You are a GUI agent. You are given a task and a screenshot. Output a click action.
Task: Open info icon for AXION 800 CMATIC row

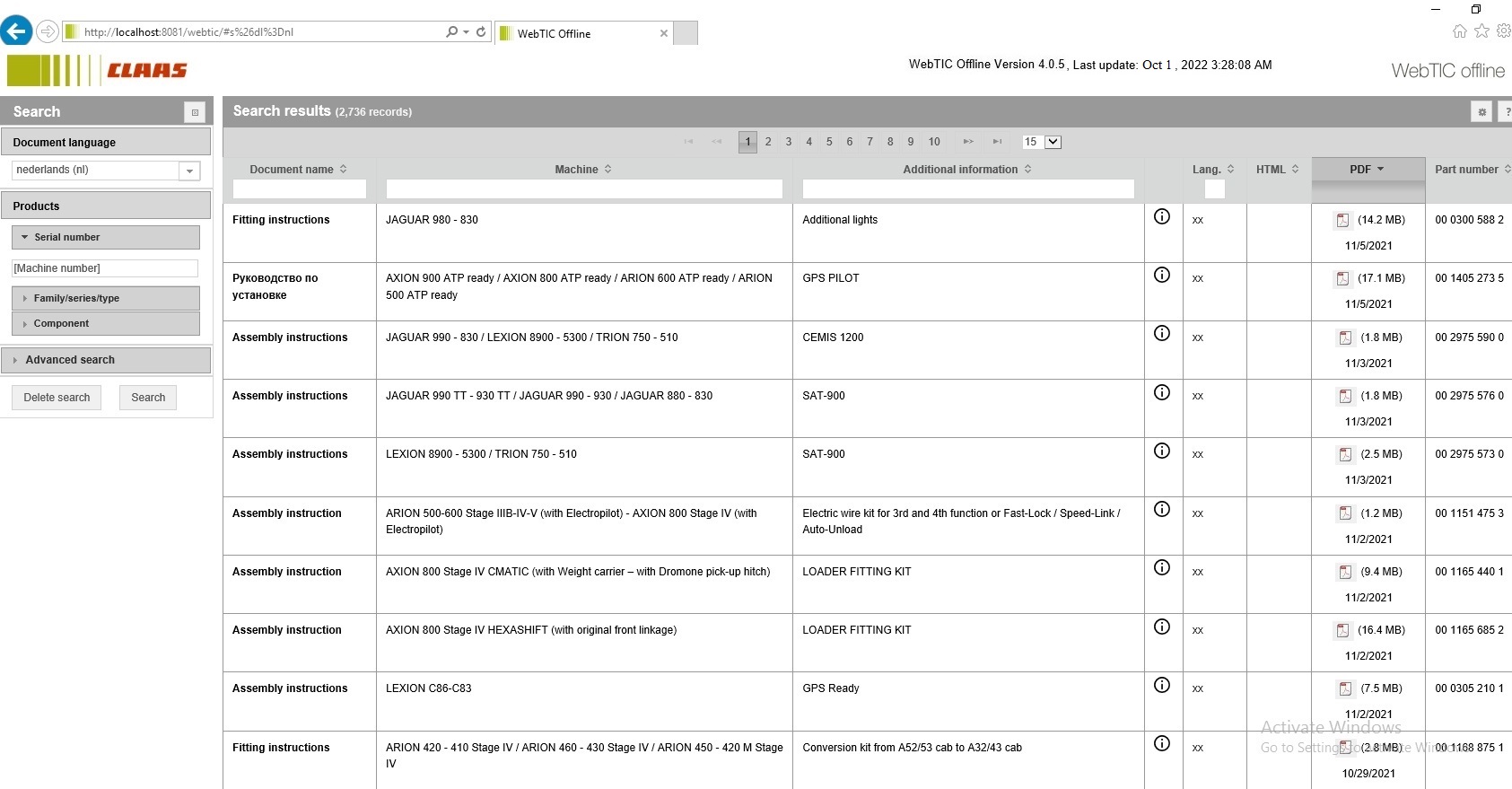[x=1162, y=567]
